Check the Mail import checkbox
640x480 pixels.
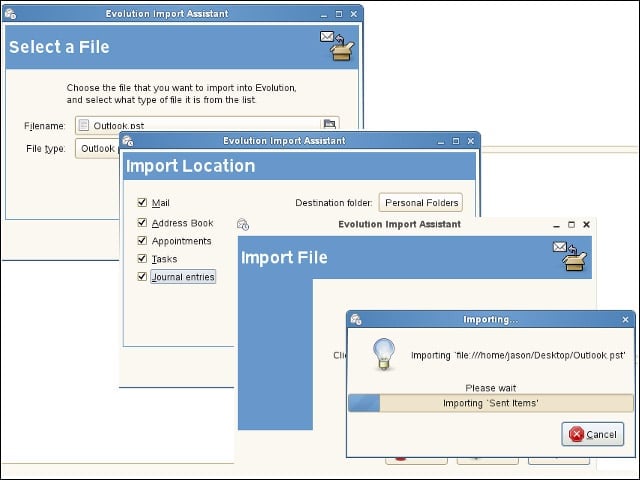click(x=142, y=202)
